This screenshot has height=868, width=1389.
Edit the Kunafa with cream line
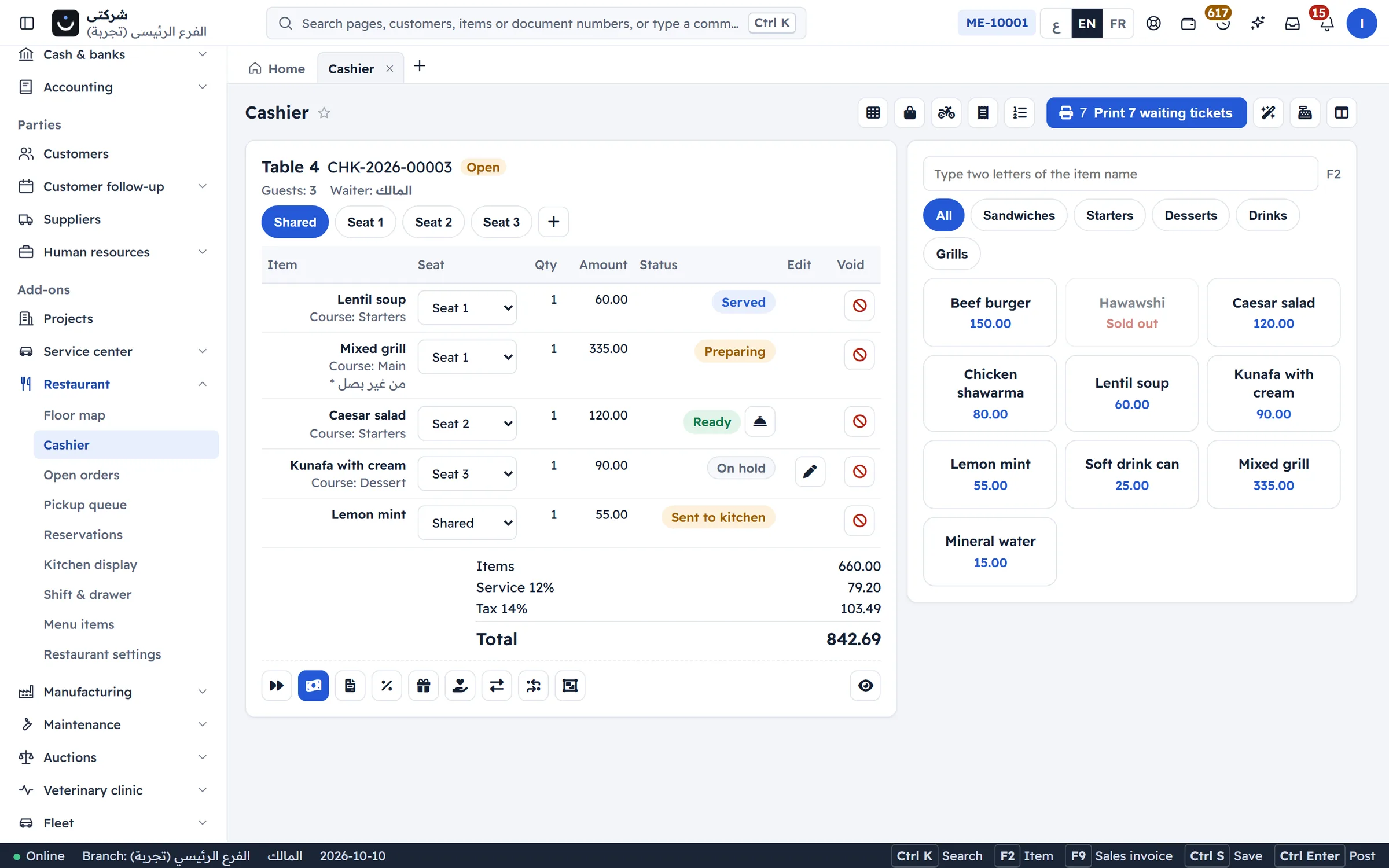click(810, 472)
